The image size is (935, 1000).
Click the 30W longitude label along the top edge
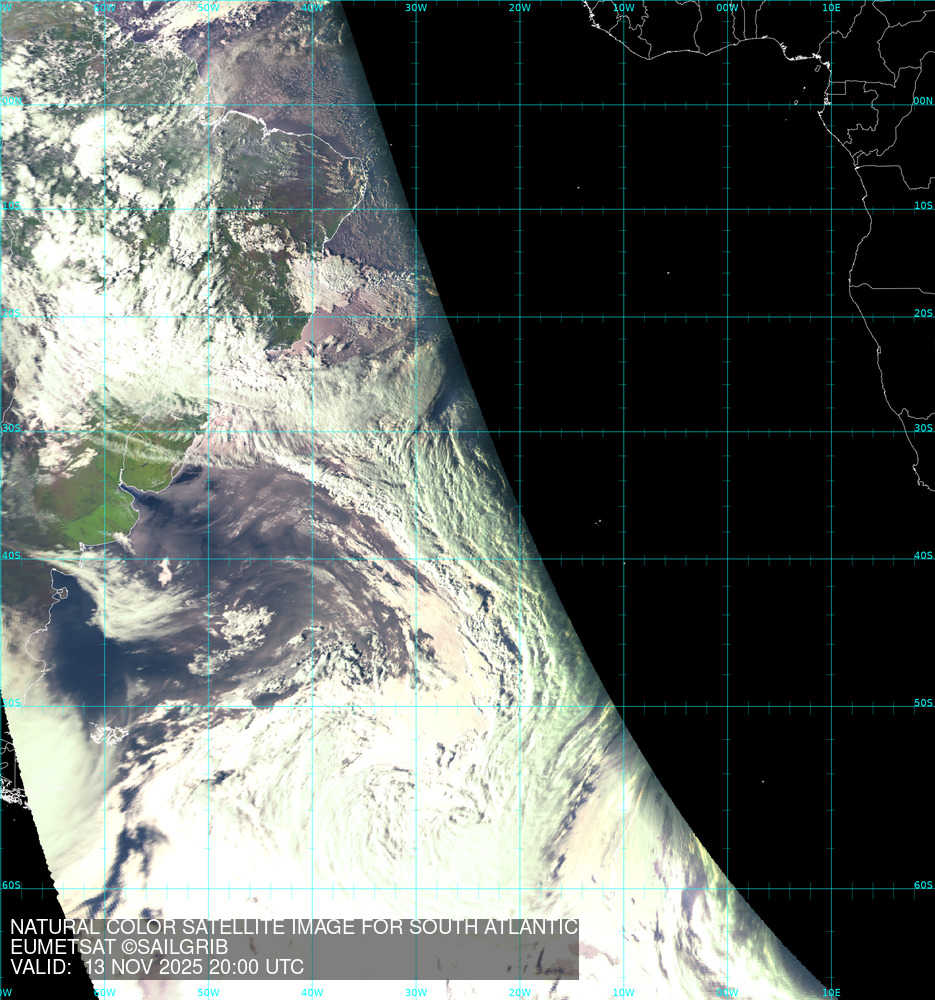tap(416, 8)
